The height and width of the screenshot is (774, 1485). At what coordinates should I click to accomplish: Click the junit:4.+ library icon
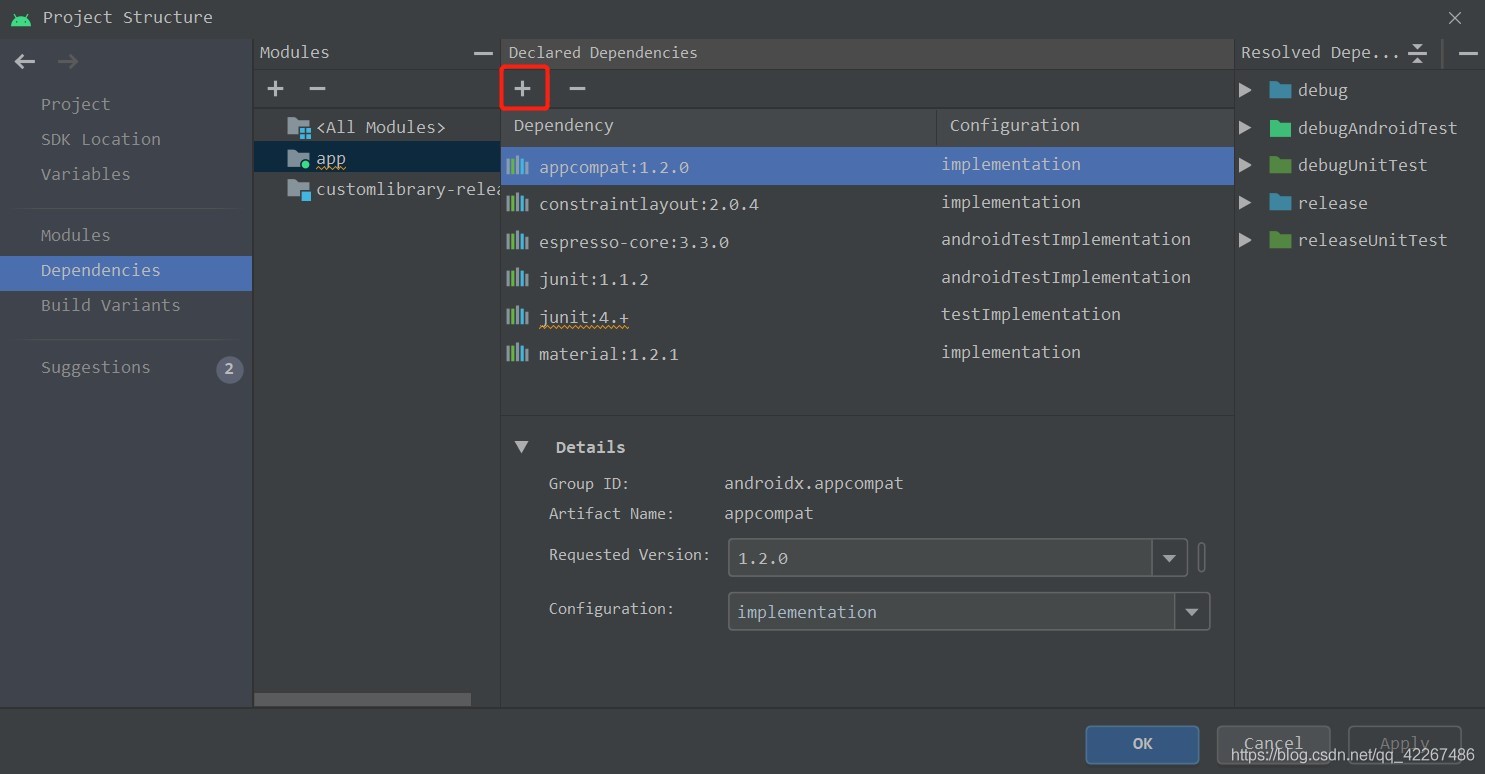pyautogui.click(x=517, y=316)
